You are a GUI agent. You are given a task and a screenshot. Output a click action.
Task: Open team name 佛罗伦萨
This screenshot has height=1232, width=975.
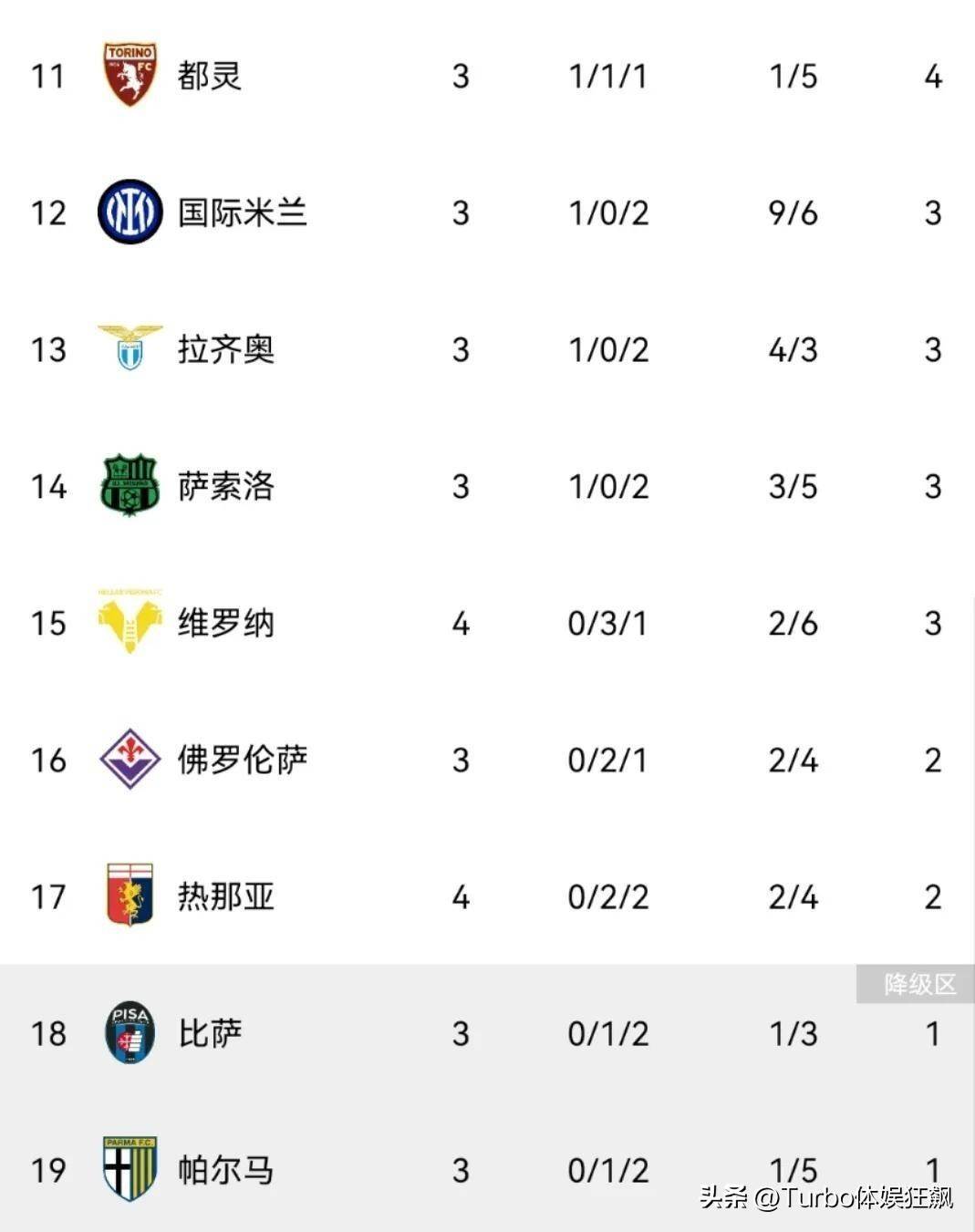pyautogui.click(x=242, y=760)
